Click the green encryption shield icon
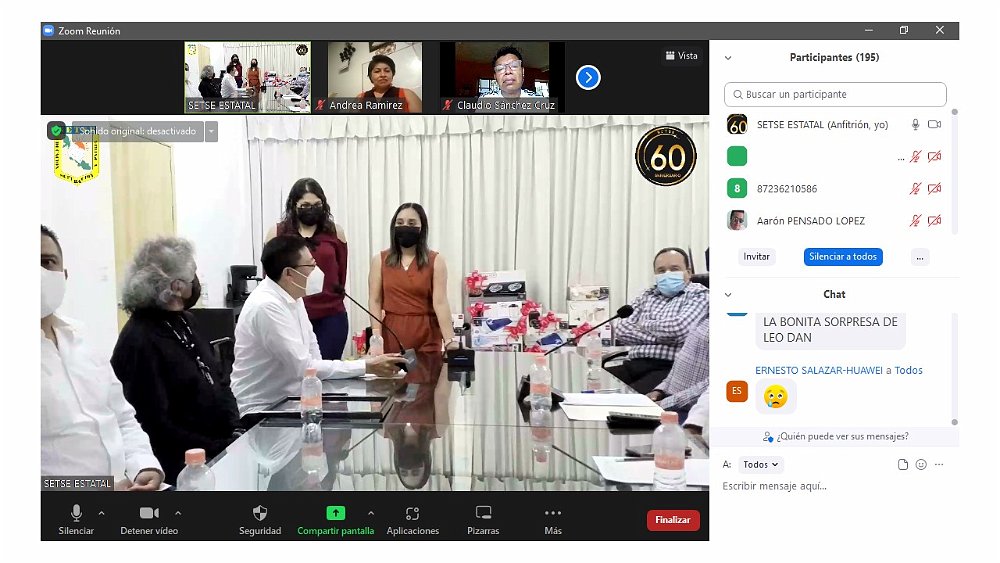The height and width of the screenshot is (563, 1000). click(56, 131)
